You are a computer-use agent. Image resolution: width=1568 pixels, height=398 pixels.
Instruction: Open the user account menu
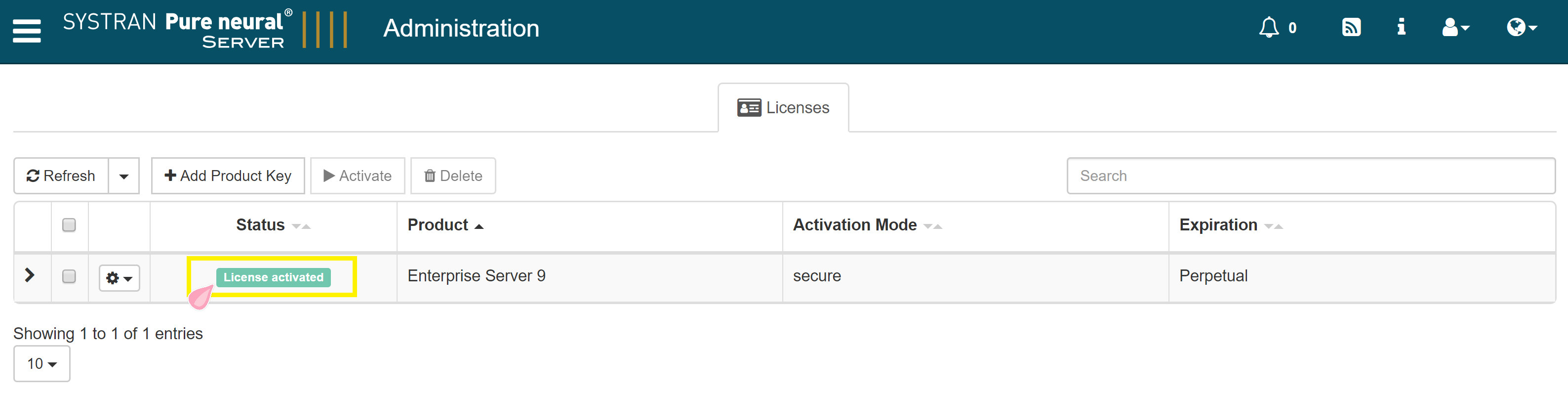[1455, 28]
